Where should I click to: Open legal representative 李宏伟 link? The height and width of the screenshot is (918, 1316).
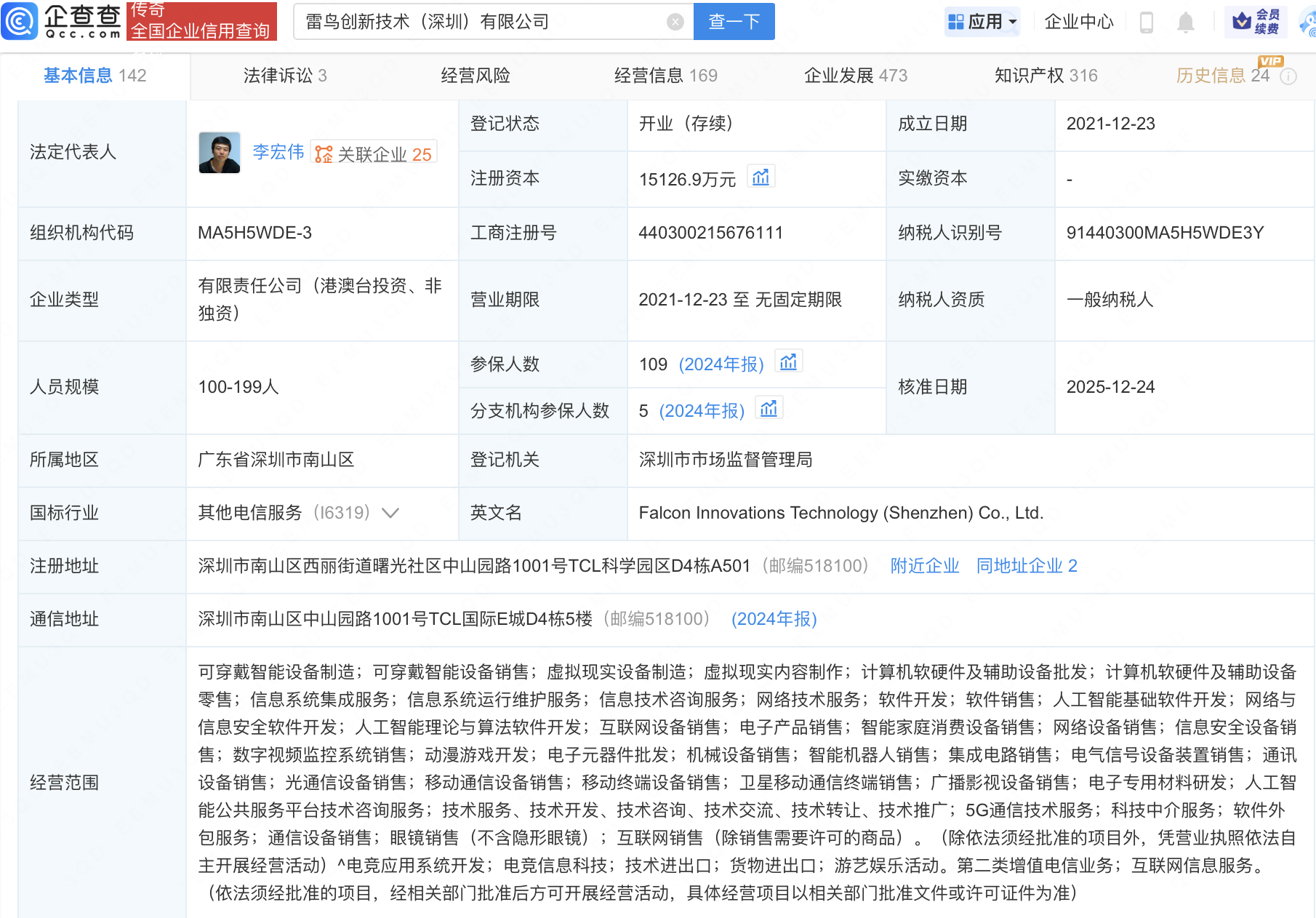[x=278, y=152]
